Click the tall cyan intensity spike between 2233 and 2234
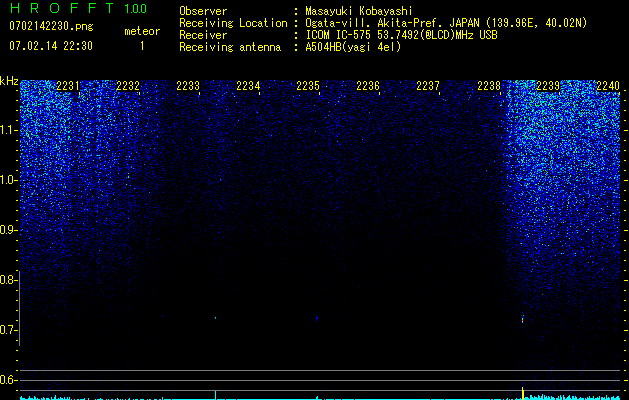629x400 pixels. tap(215, 395)
